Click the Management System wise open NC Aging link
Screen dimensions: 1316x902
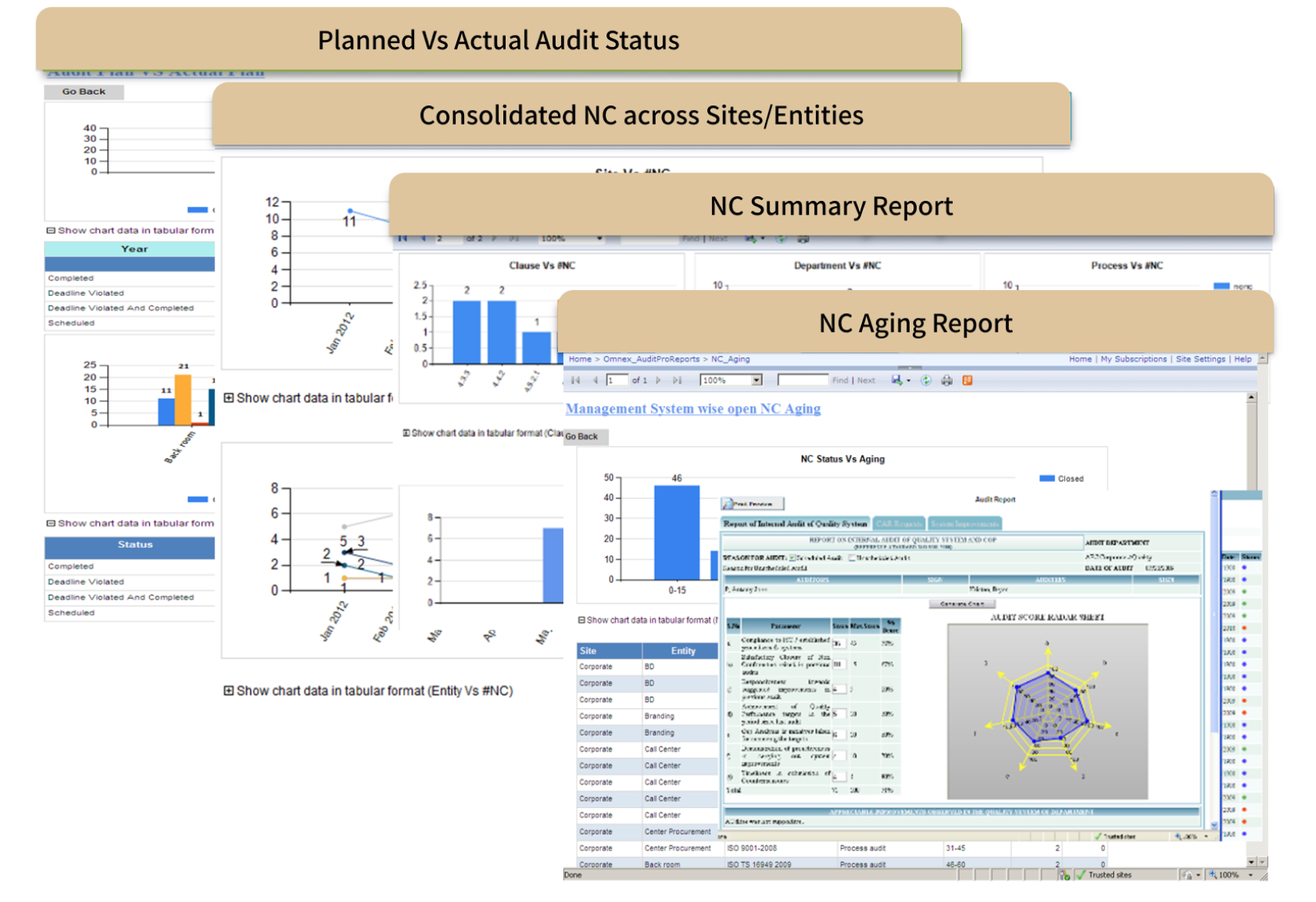tap(693, 409)
